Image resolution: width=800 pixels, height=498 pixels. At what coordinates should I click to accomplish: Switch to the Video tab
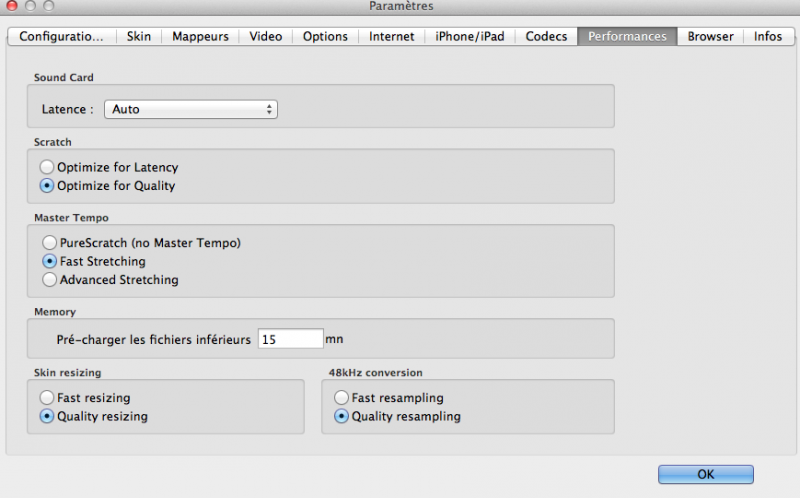click(266, 37)
